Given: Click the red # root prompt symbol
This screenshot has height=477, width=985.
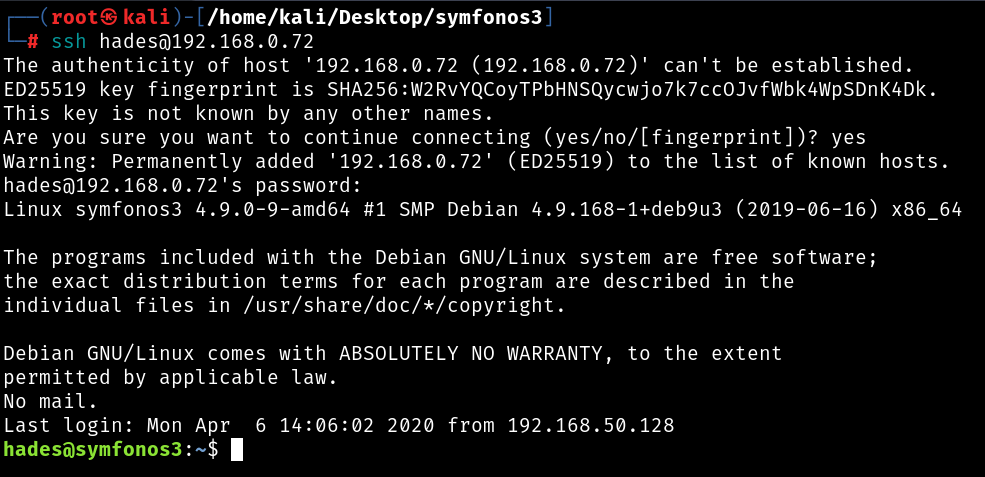Looking at the screenshot, I should 33,41.
